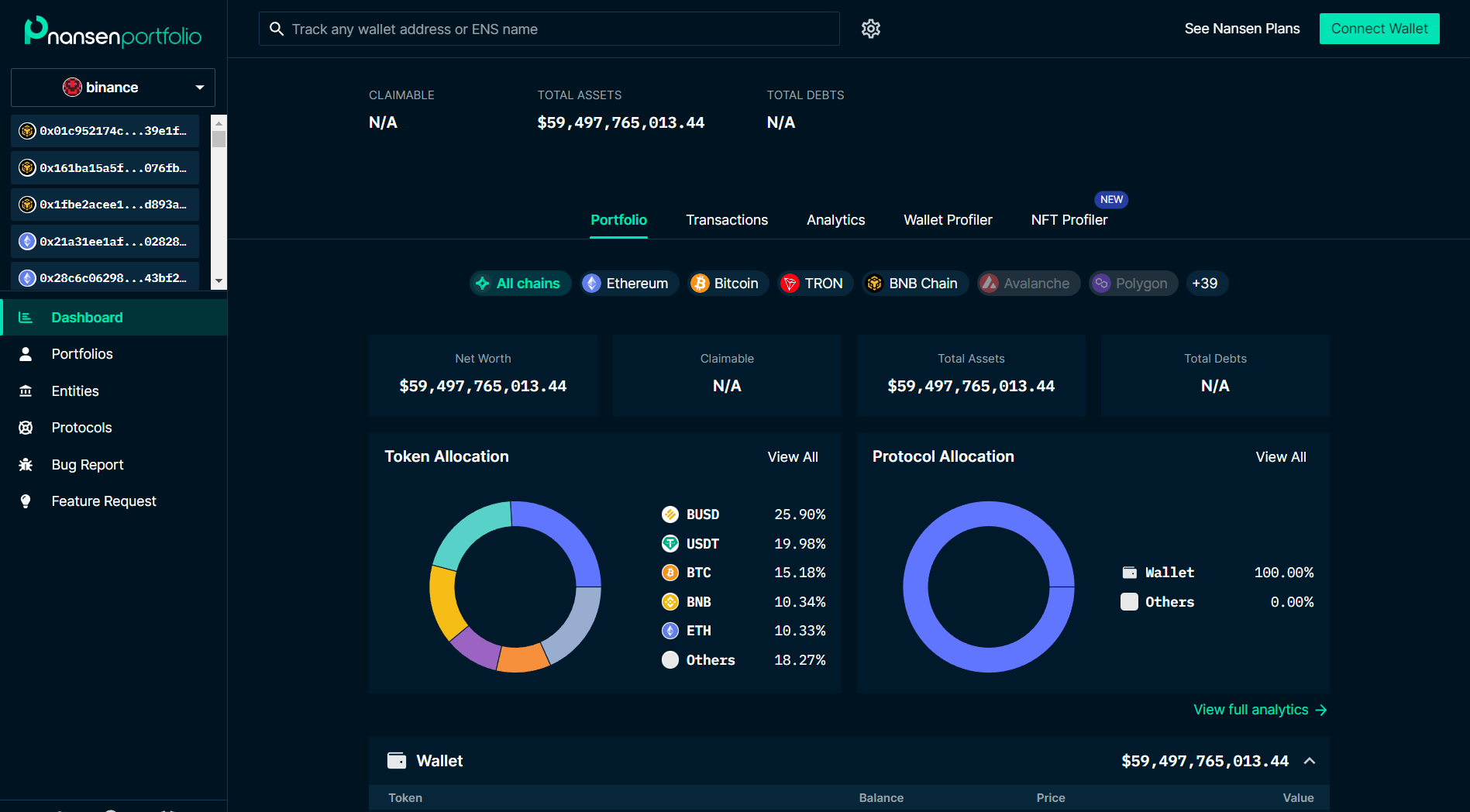The height and width of the screenshot is (812, 1470).
Task: Click the search magnifier icon
Action: point(276,29)
